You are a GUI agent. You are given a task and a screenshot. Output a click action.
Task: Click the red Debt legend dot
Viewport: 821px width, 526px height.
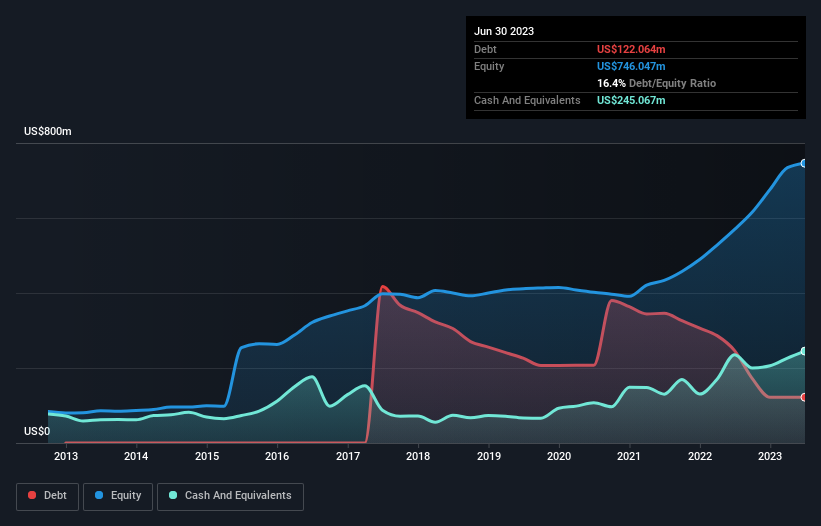pyautogui.click(x=32, y=495)
